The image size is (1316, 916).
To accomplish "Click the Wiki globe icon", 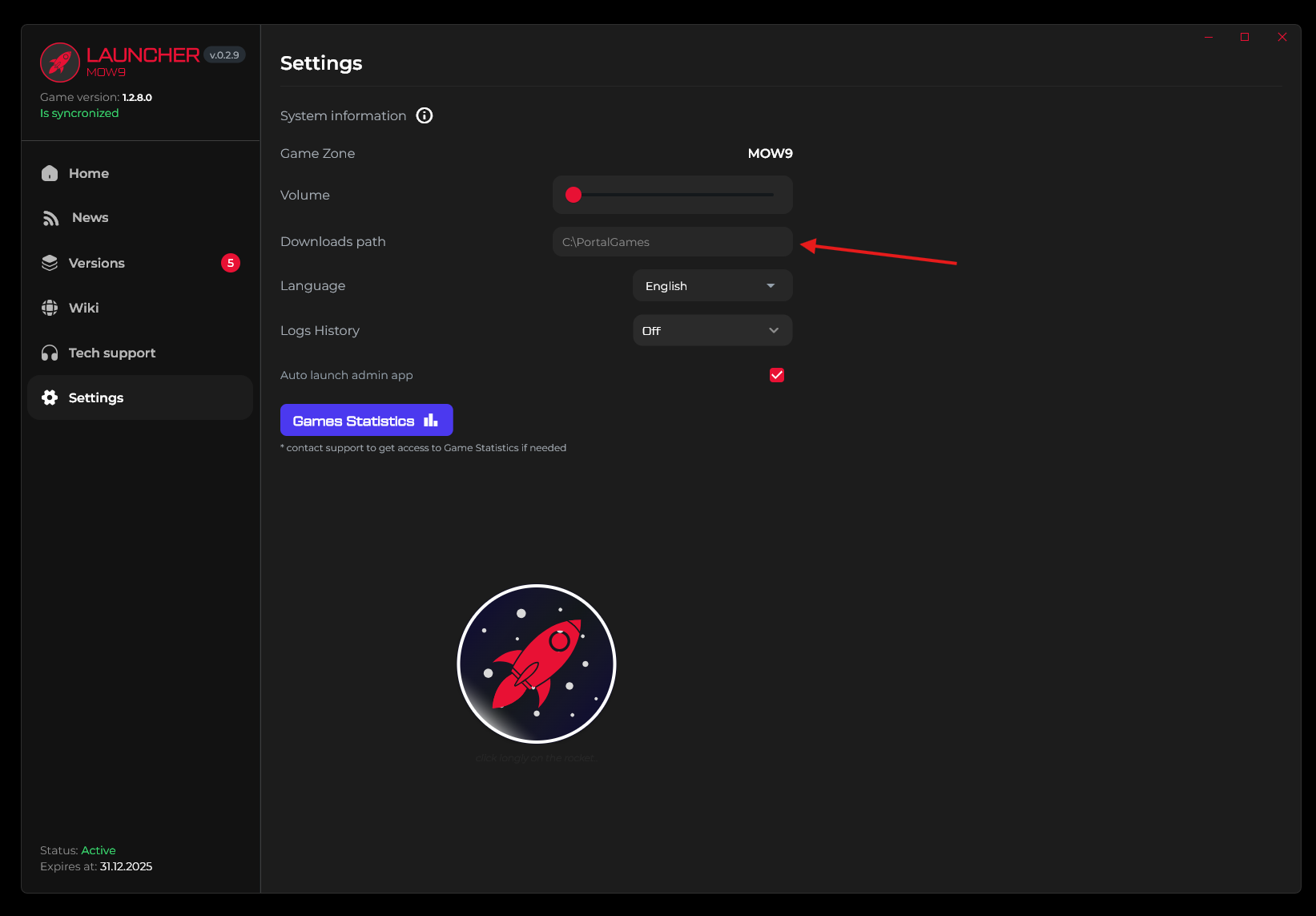I will (x=50, y=308).
